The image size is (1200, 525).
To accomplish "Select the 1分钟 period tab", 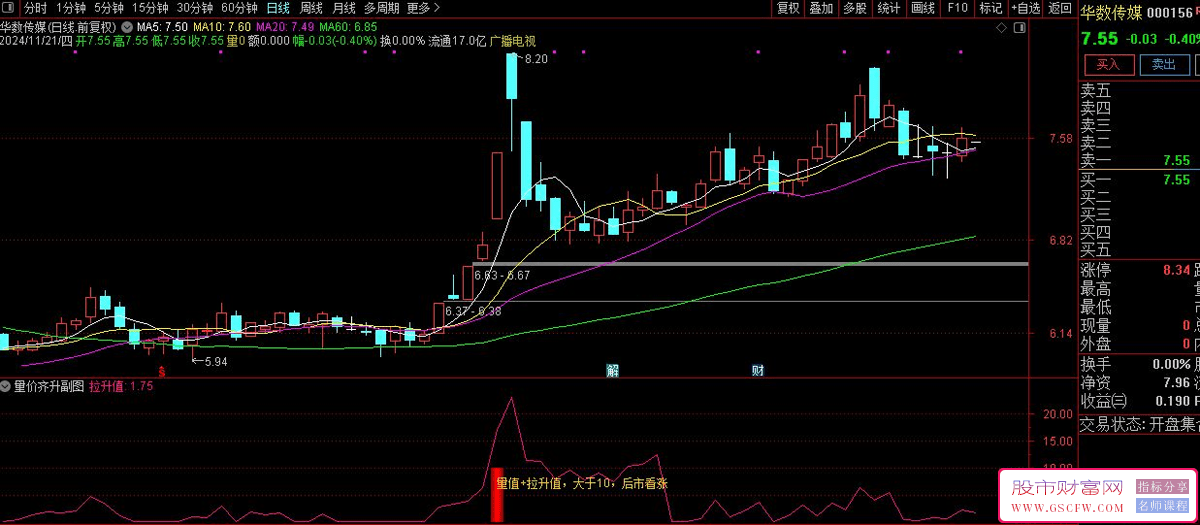I will point(71,8).
